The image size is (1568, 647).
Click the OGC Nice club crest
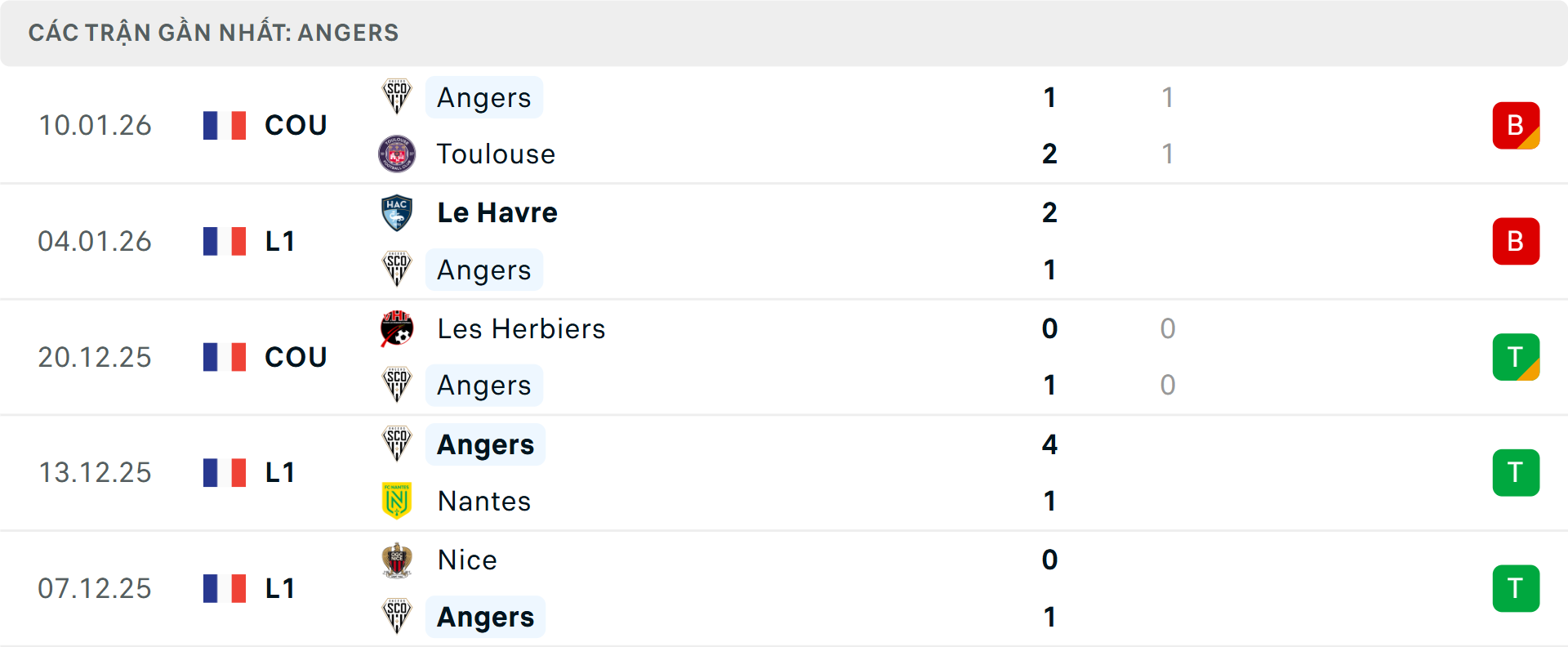[x=397, y=560]
